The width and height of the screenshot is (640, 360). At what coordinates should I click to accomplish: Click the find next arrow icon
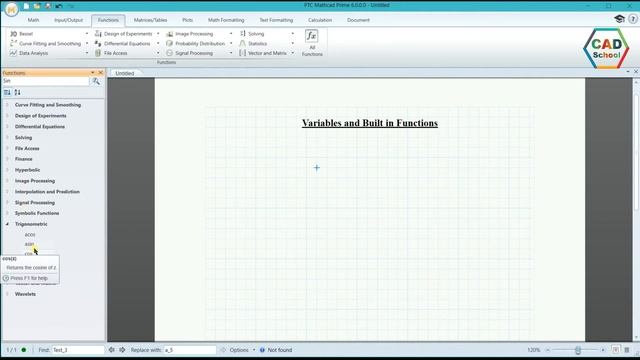[x=122, y=350]
